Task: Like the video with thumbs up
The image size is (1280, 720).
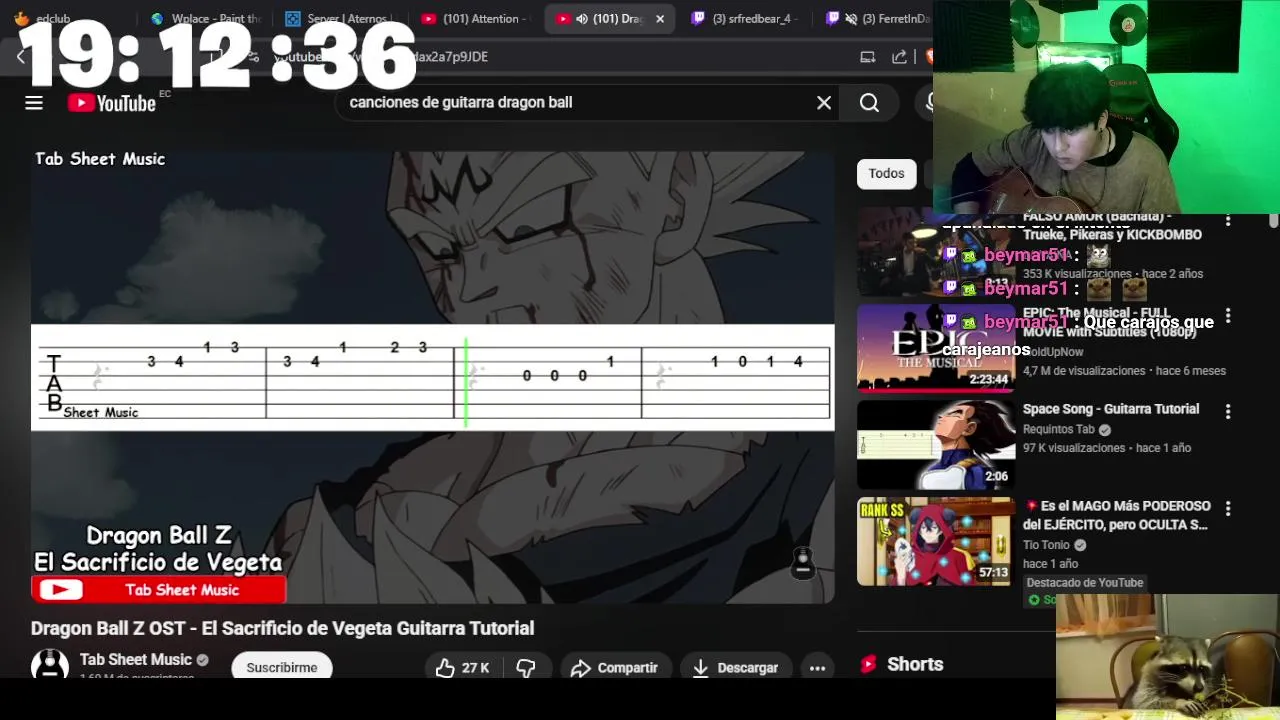Action: (446, 668)
